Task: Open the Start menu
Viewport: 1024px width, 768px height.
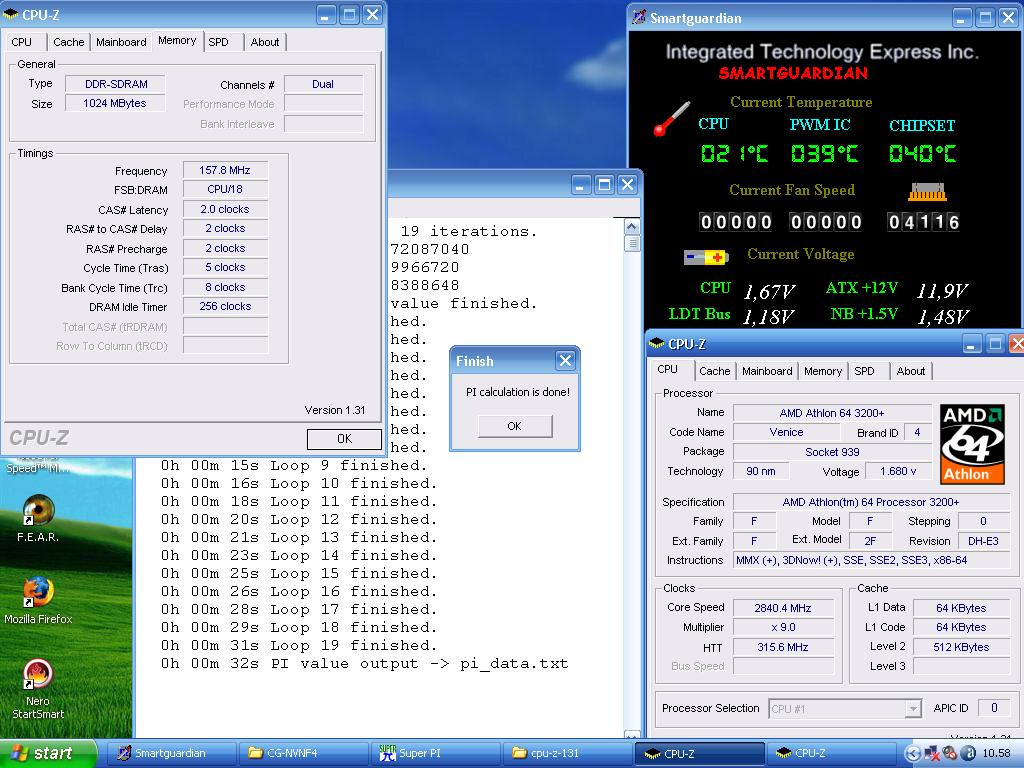Action: 48,753
